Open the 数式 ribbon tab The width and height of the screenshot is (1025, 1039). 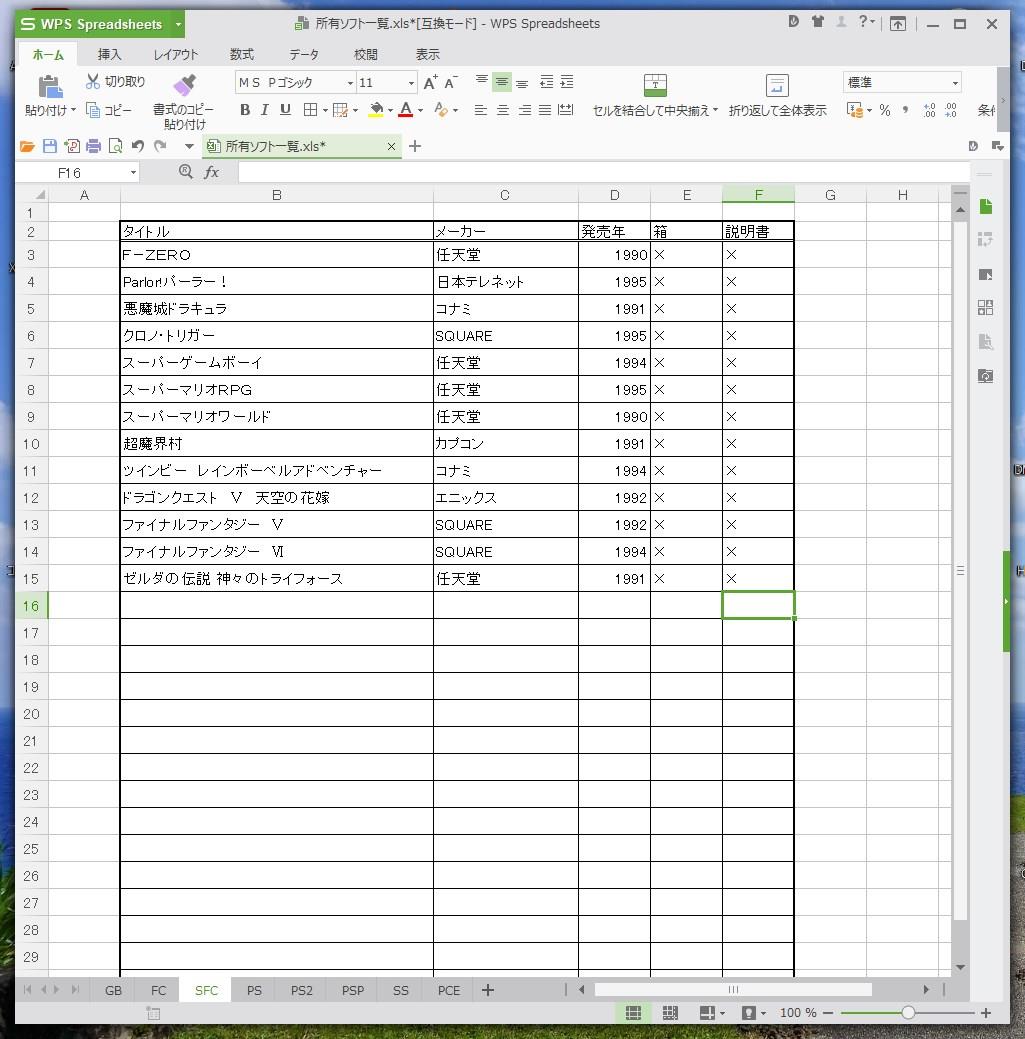(242, 54)
